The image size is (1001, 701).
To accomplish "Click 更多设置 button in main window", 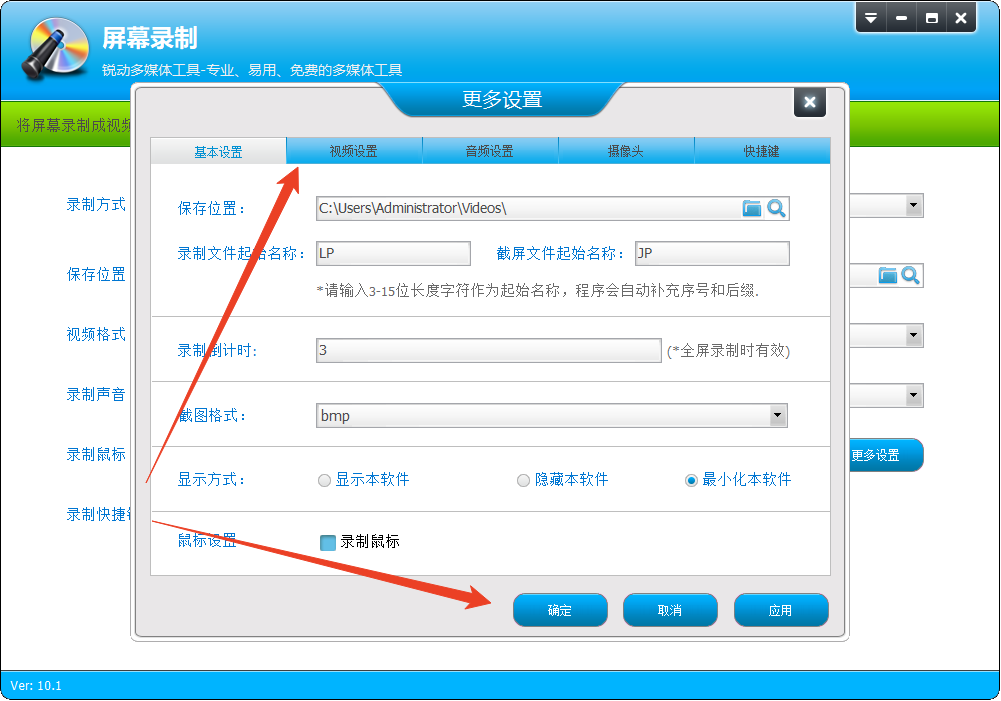I will (x=885, y=455).
